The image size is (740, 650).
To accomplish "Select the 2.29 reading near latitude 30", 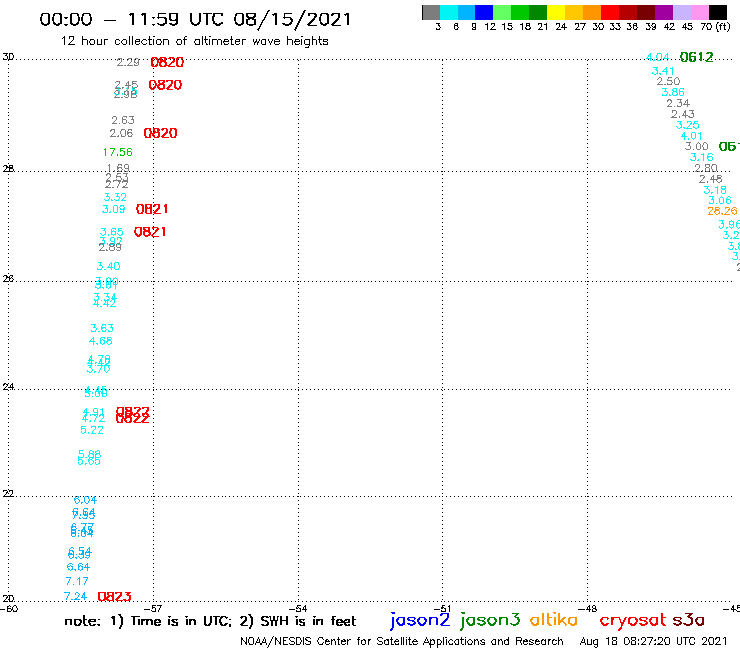I will pos(128,62).
